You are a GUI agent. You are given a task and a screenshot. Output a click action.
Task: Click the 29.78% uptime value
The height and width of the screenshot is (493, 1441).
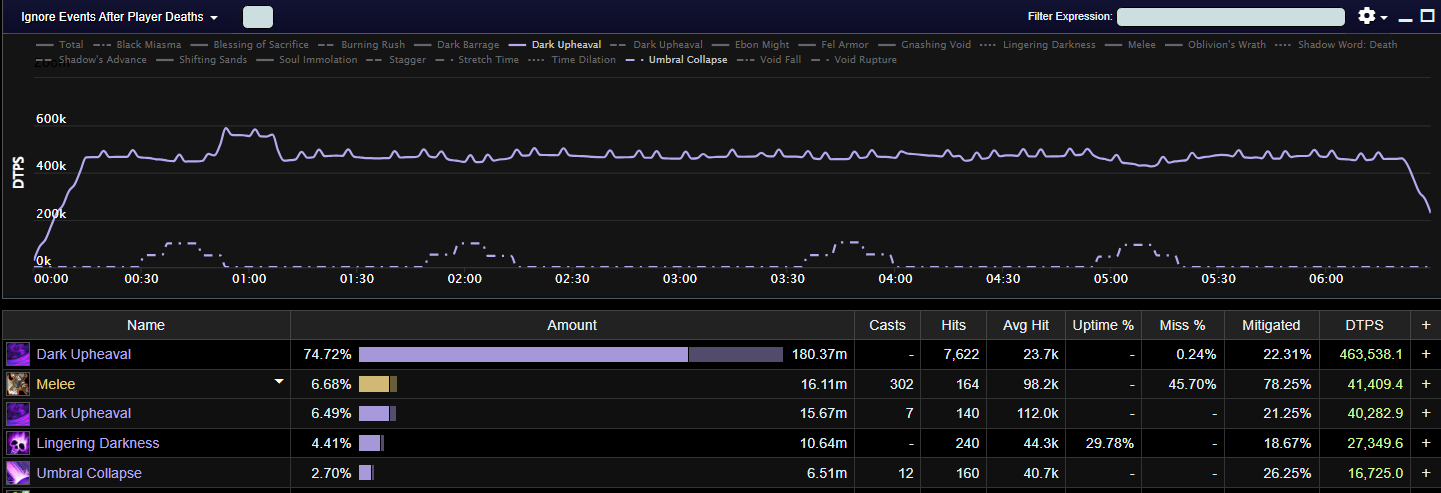[x=1110, y=443]
